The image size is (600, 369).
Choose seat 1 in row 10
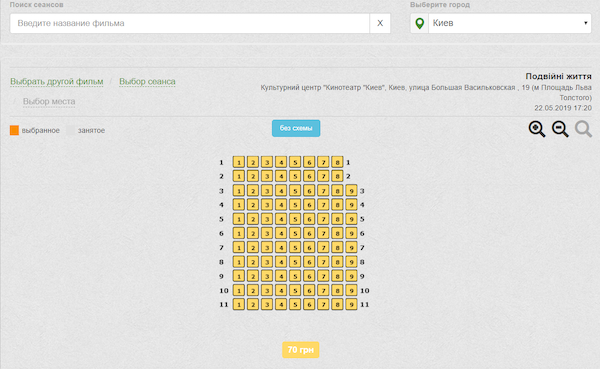[239, 290]
